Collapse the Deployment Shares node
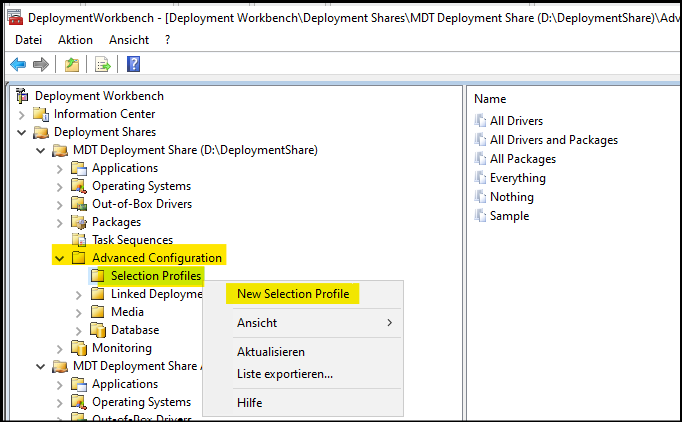Image resolution: width=682 pixels, height=422 pixels. pos(21,132)
